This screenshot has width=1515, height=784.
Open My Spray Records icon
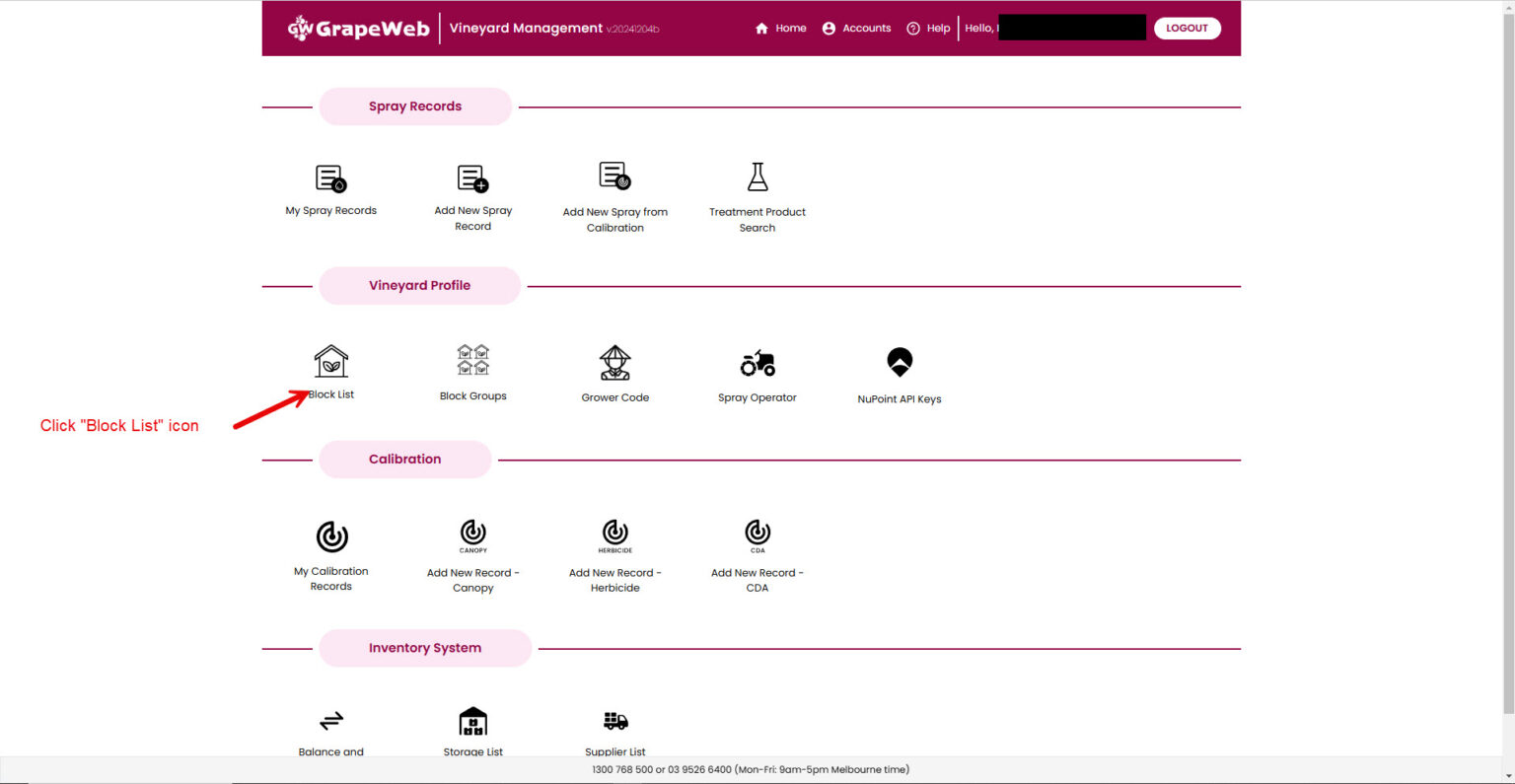click(x=330, y=178)
